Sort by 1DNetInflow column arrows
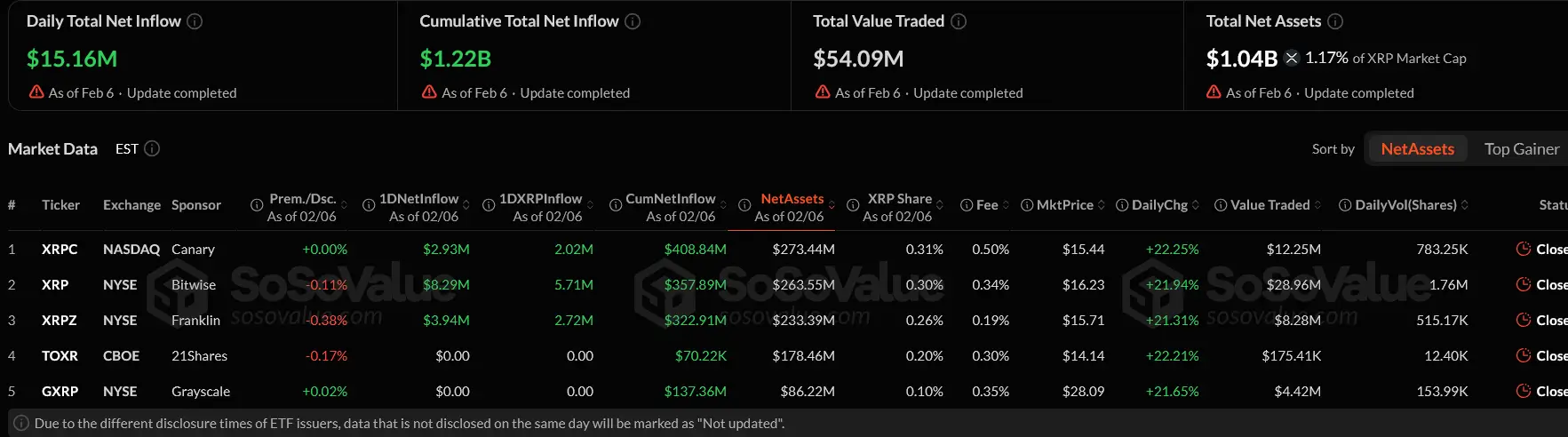Viewport: 1568px width, 437px height. pyautogui.click(x=466, y=205)
